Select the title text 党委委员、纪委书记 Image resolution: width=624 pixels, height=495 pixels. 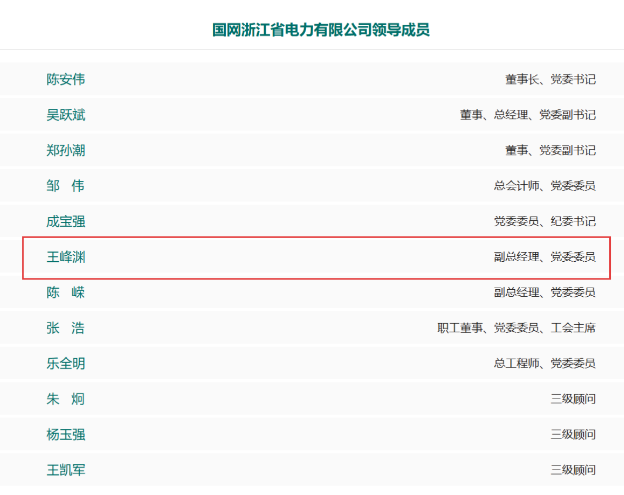click(545, 221)
